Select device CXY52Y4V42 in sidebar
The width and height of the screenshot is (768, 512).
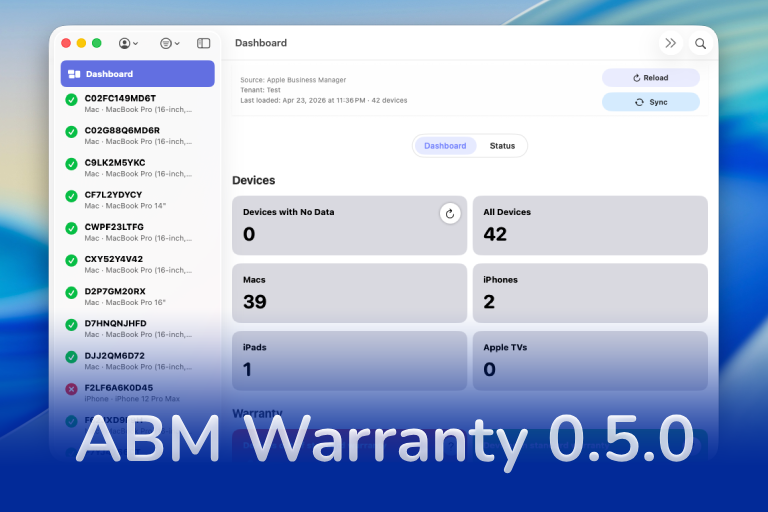[x=138, y=264]
